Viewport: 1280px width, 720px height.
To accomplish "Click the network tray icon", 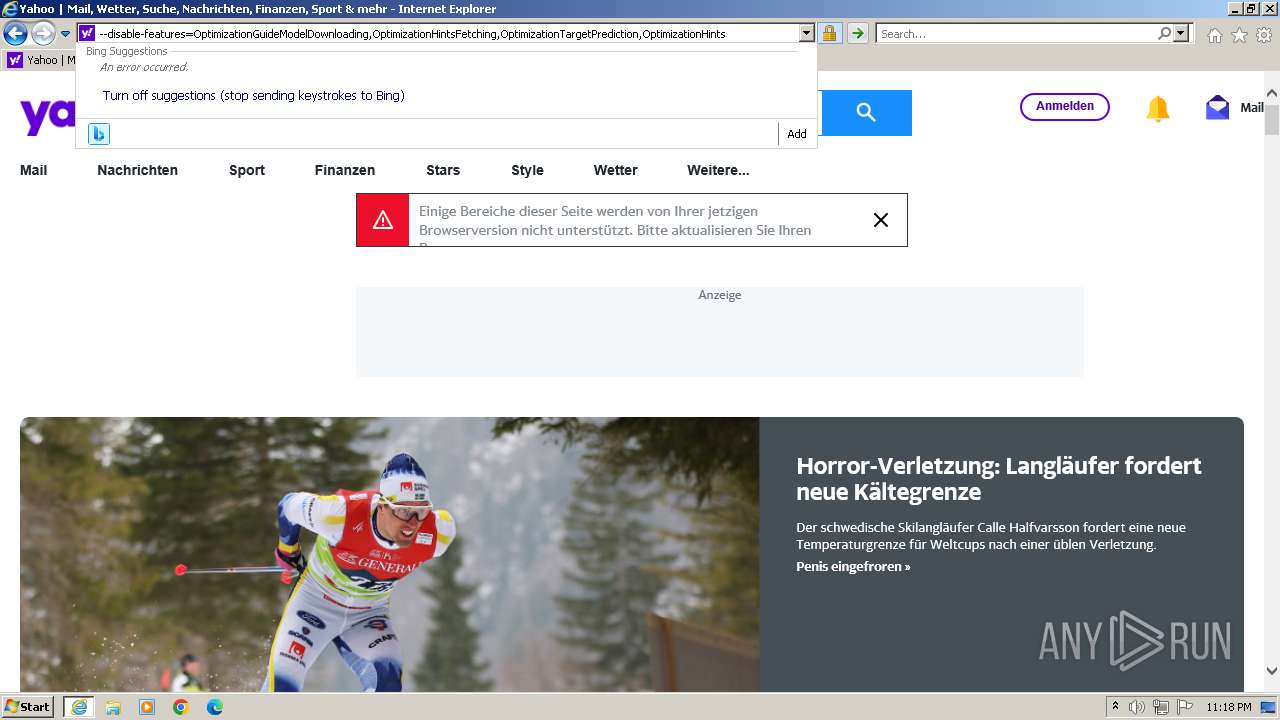I will click(x=1161, y=707).
